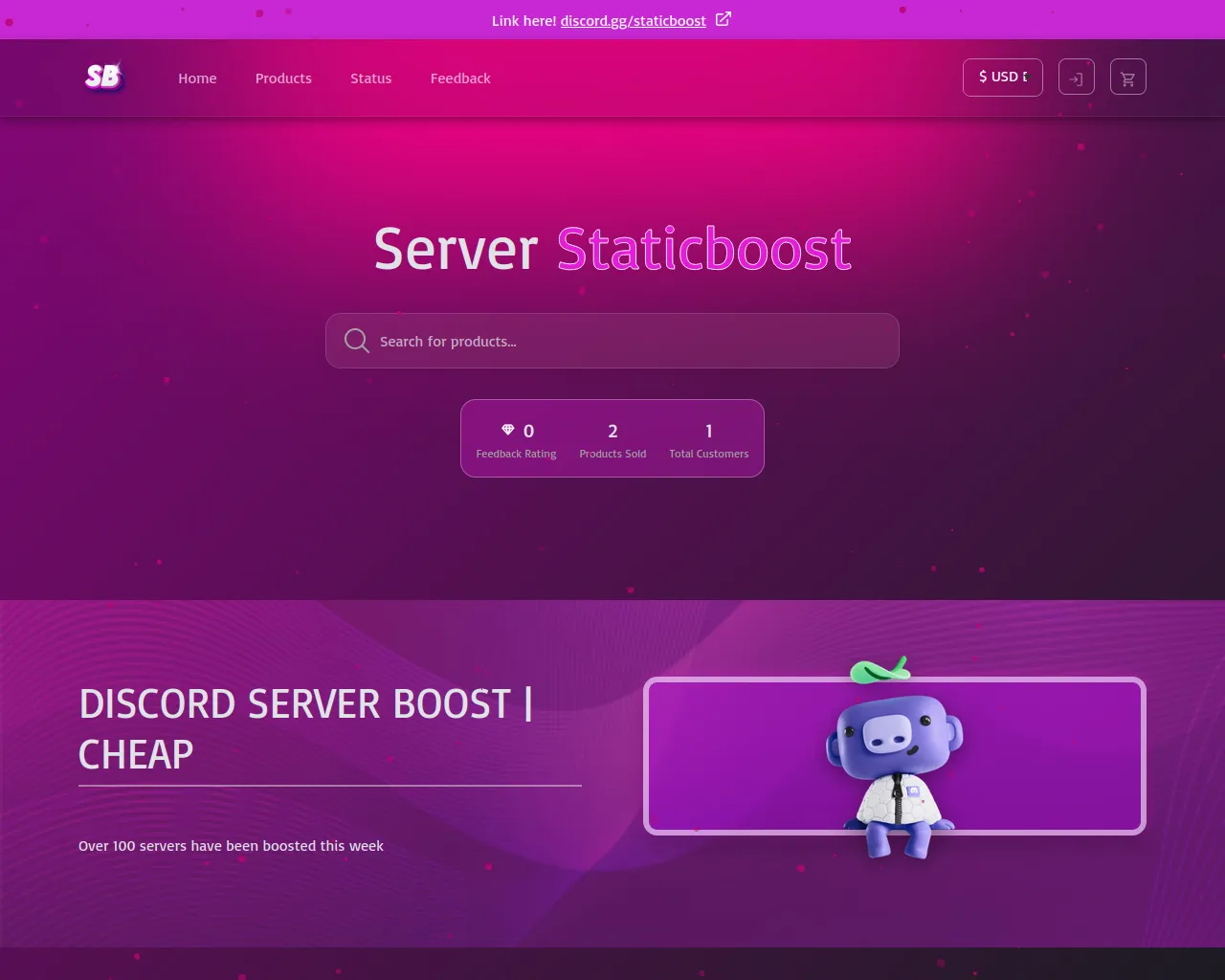The width and height of the screenshot is (1225, 980).
Task: Open the shopping cart icon
Action: pyautogui.click(x=1127, y=78)
